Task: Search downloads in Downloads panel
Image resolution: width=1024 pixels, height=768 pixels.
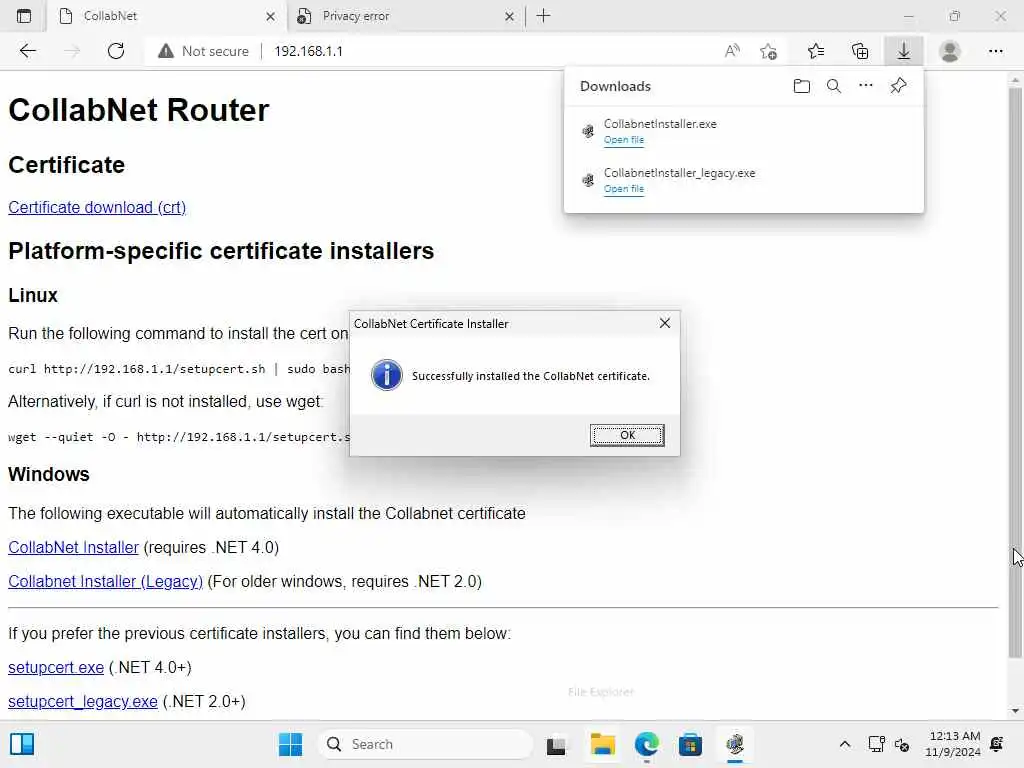Action: pyautogui.click(x=833, y=86)
